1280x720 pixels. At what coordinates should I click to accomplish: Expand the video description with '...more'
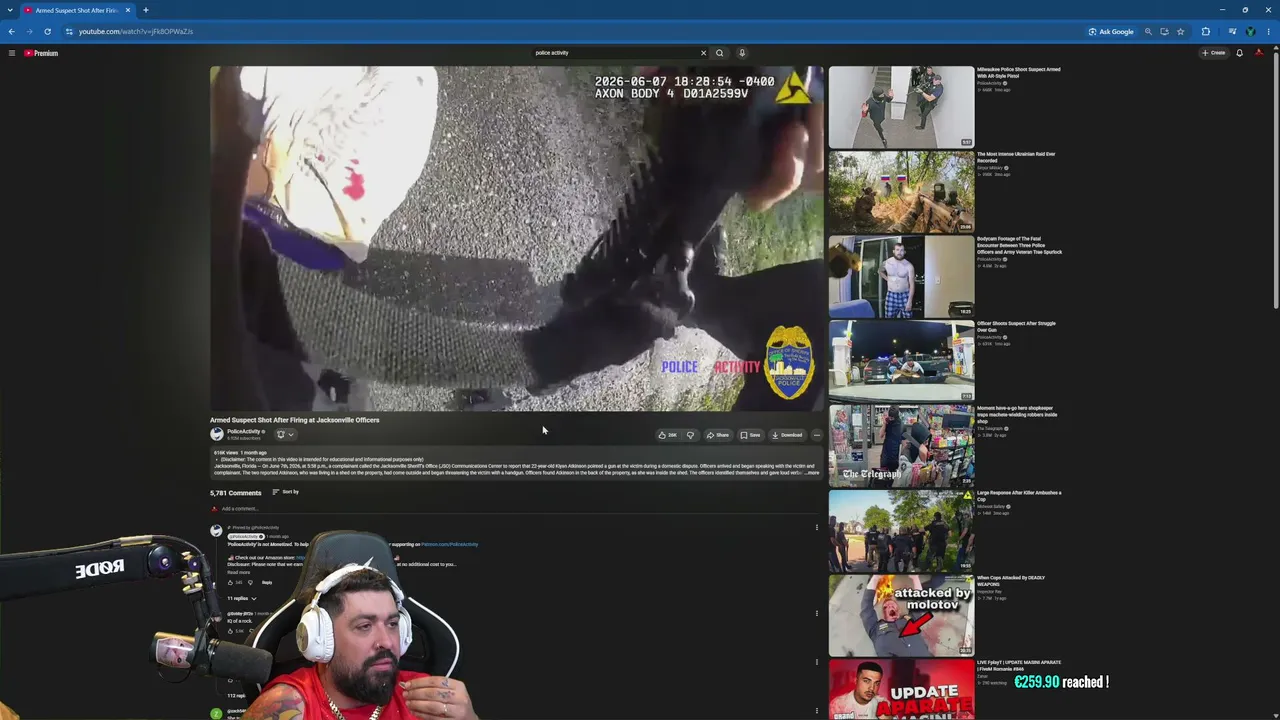[811, 473]
